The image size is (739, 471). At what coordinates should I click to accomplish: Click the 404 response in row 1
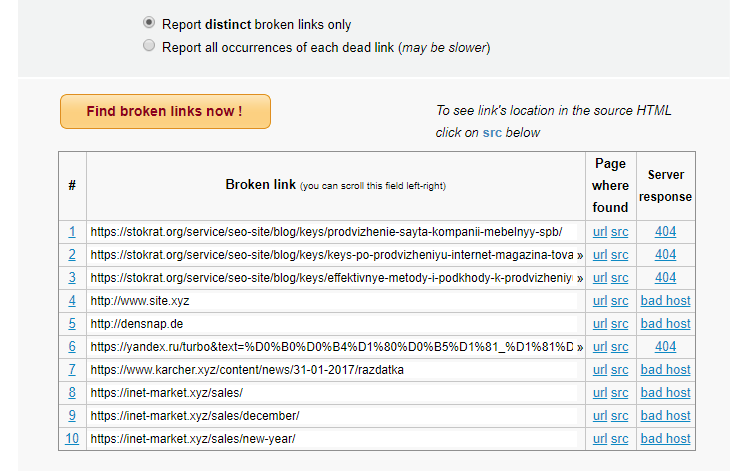point(665,231)
